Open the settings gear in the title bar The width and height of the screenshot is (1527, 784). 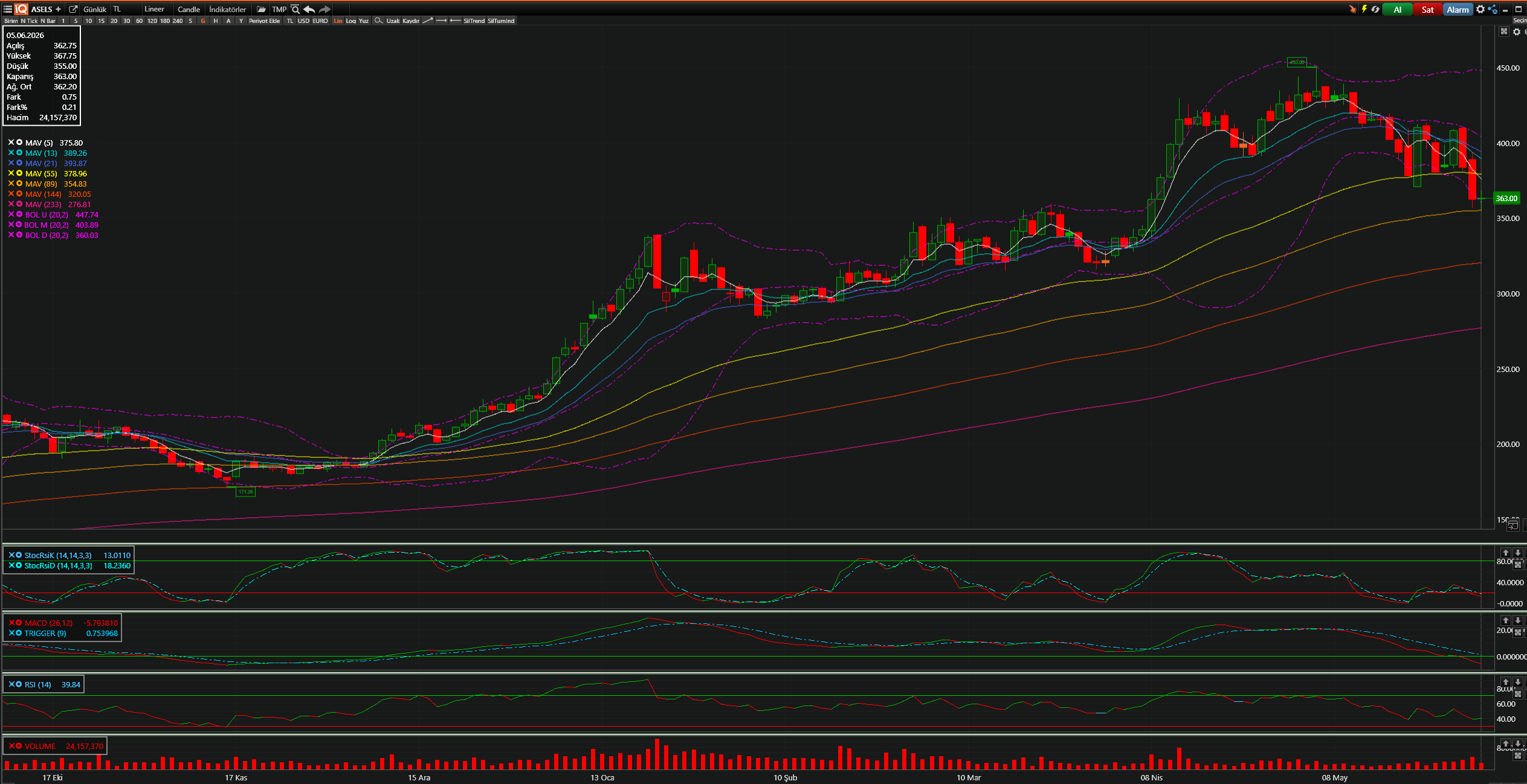[1480, 9]
